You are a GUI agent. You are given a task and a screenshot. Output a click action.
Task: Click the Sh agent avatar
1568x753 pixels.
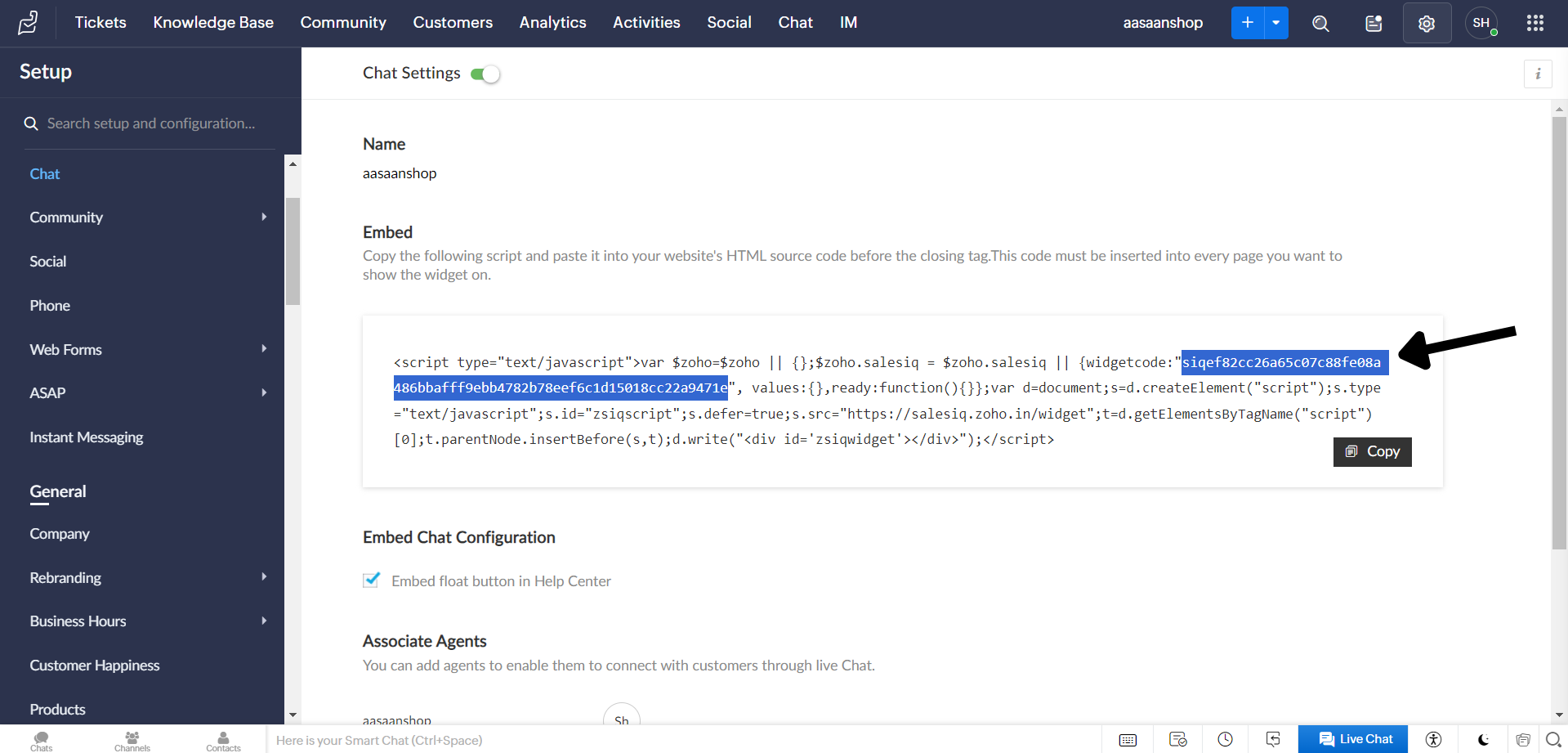[x=622, y=715]
